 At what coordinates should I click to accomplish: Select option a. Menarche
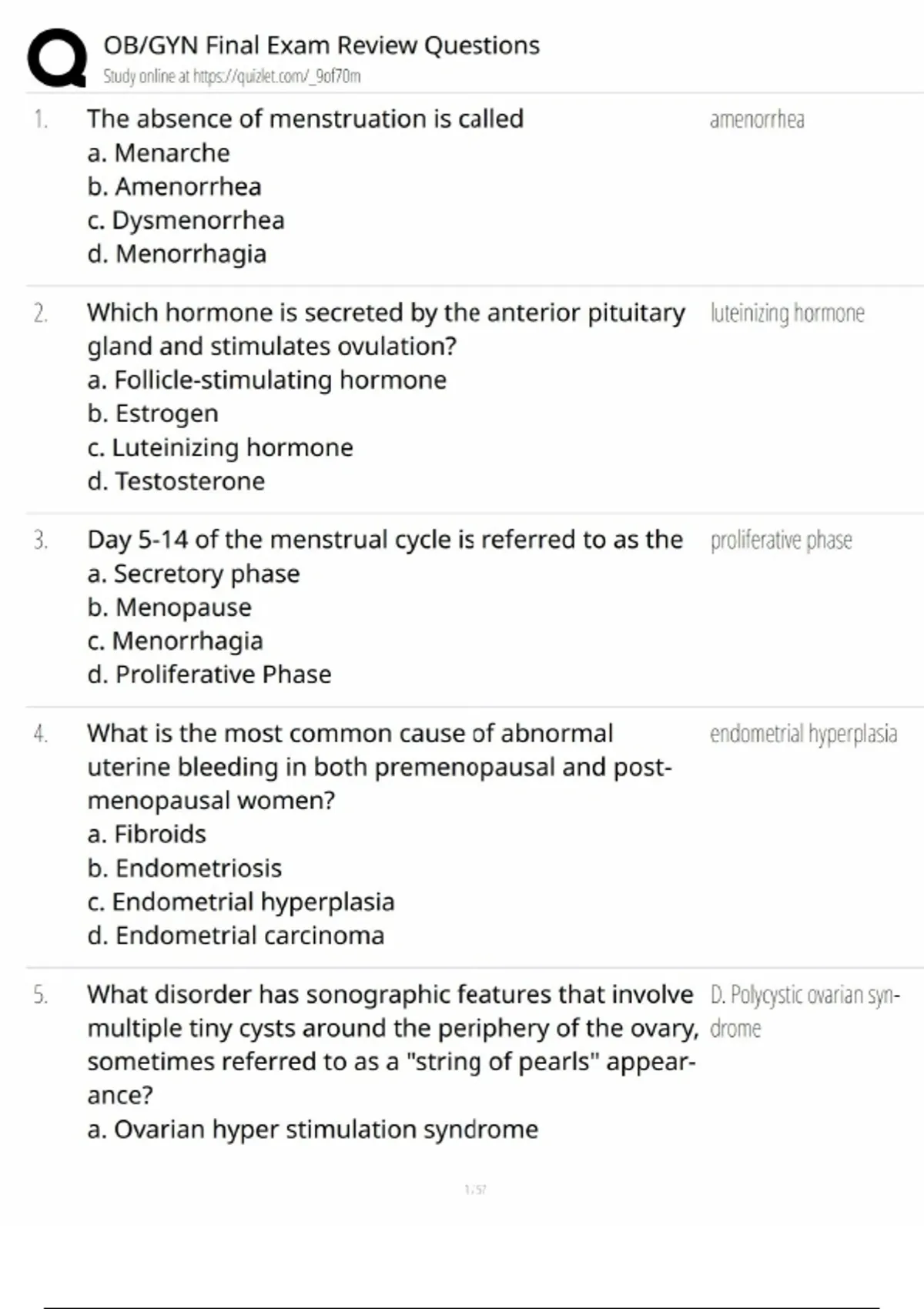pyautogui.click(x=159, y=153)
